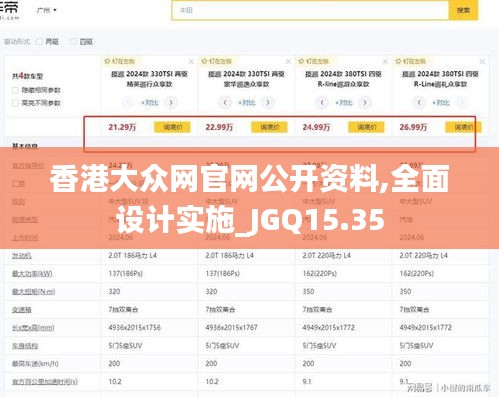
Task: Ask price for the 21.29万 model
Action: tap(172, 127)
